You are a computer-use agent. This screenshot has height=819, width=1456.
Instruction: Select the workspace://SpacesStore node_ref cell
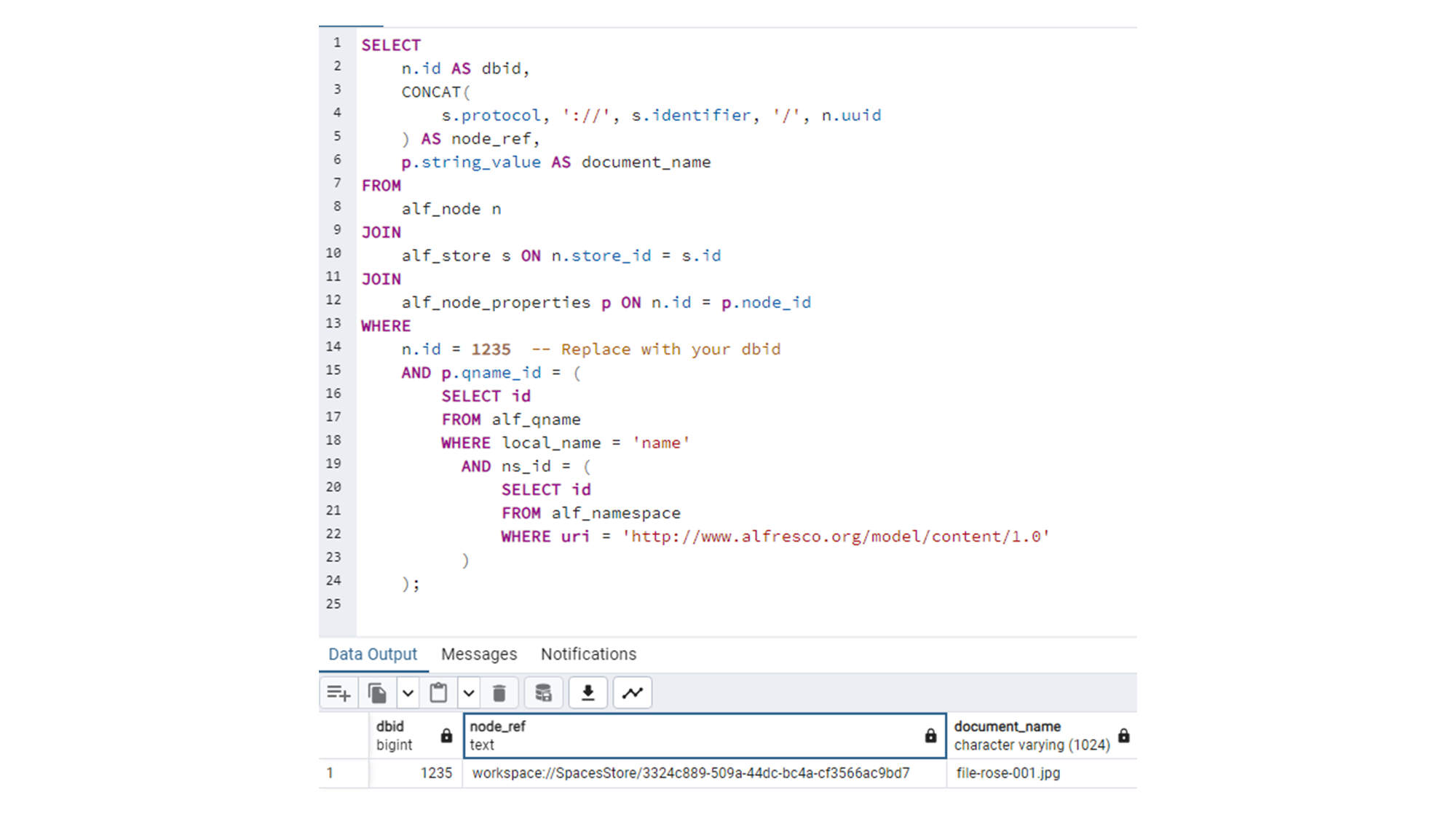point(705,773)
